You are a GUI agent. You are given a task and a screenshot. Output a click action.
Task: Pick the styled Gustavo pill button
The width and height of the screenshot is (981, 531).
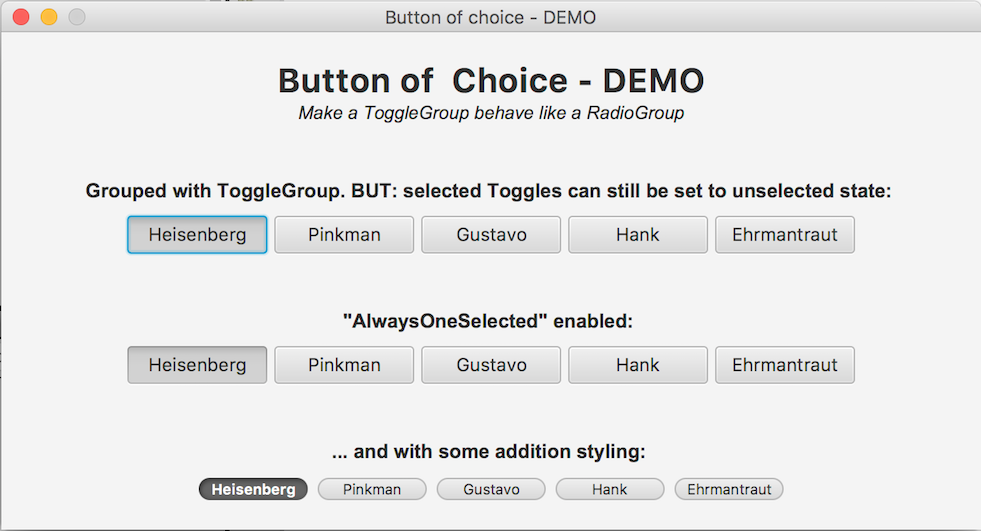click(x=491, y=489)
